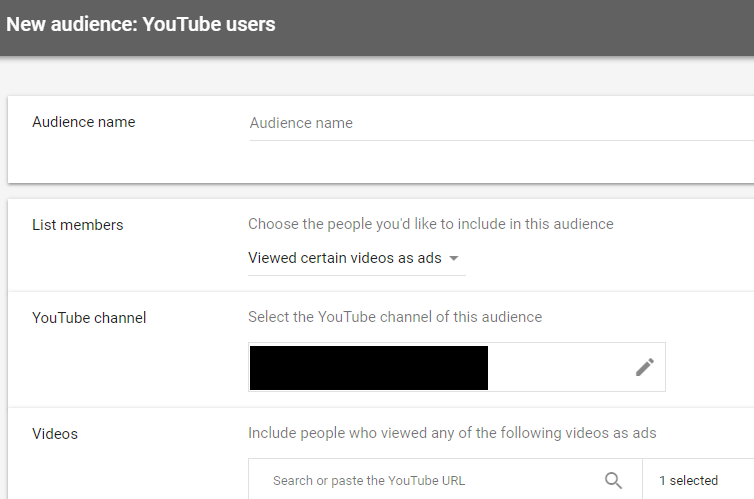Screen dimensions: 754x499
Task: Click the empty area of the channel selector box
Action: pyautogui.click(x=560, y=367)
